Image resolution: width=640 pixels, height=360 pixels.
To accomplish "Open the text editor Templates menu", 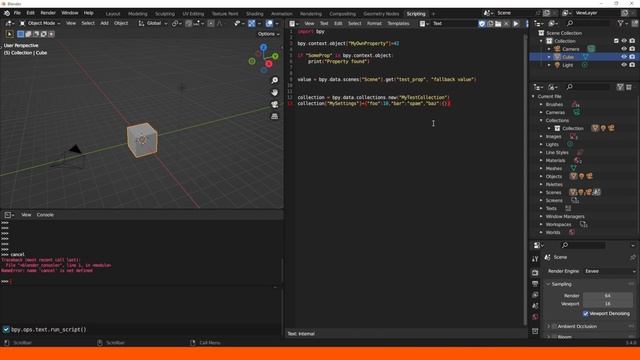I will tap(398, 24).
